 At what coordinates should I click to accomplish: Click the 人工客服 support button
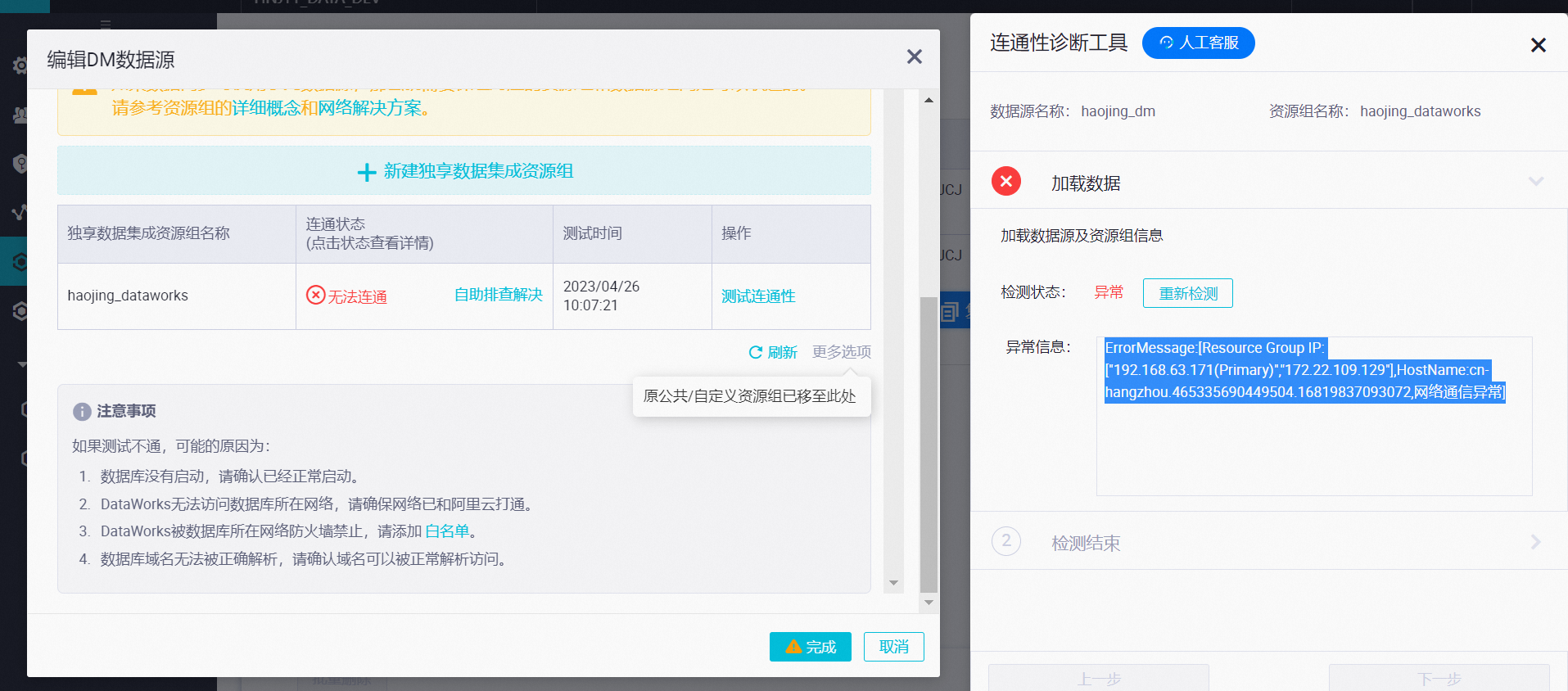tap(1198, 43)
